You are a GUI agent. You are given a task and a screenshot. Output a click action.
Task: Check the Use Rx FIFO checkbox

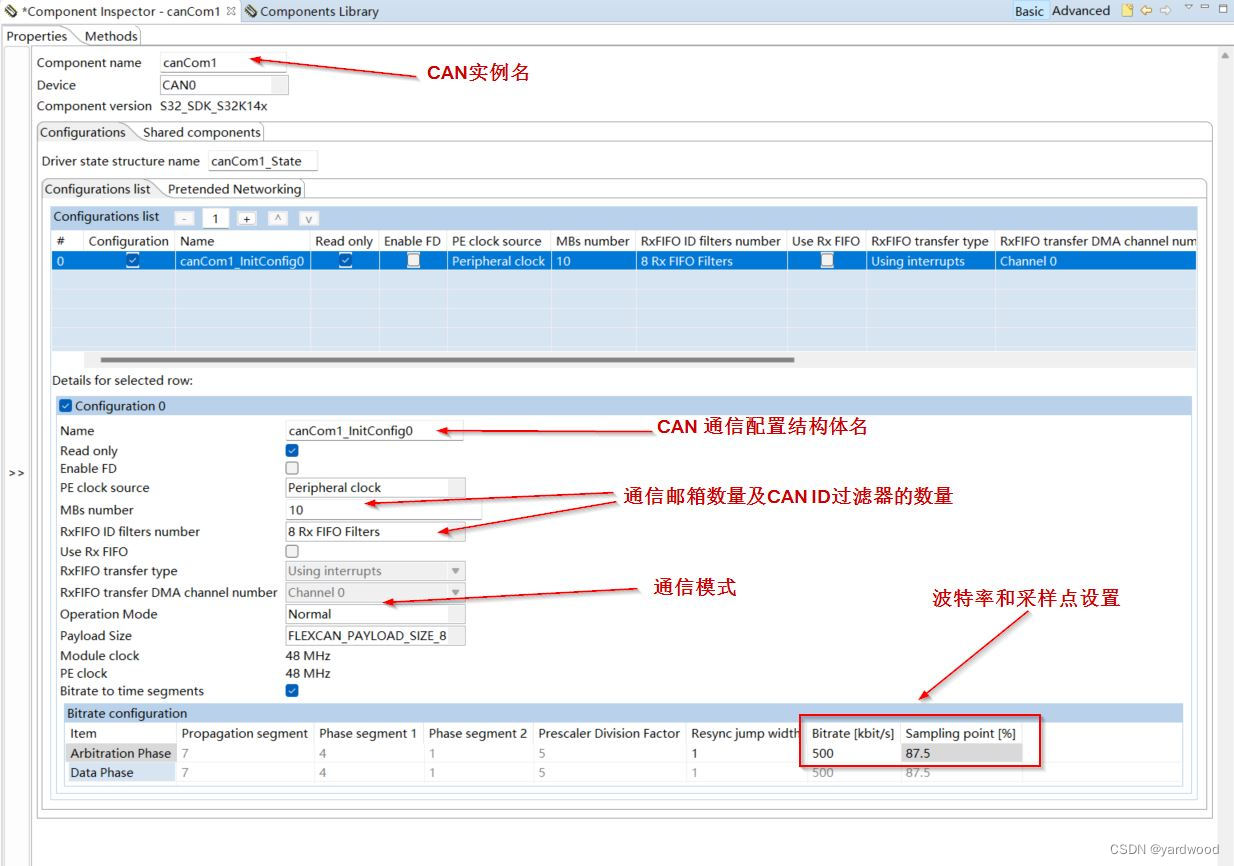(291, 551)
